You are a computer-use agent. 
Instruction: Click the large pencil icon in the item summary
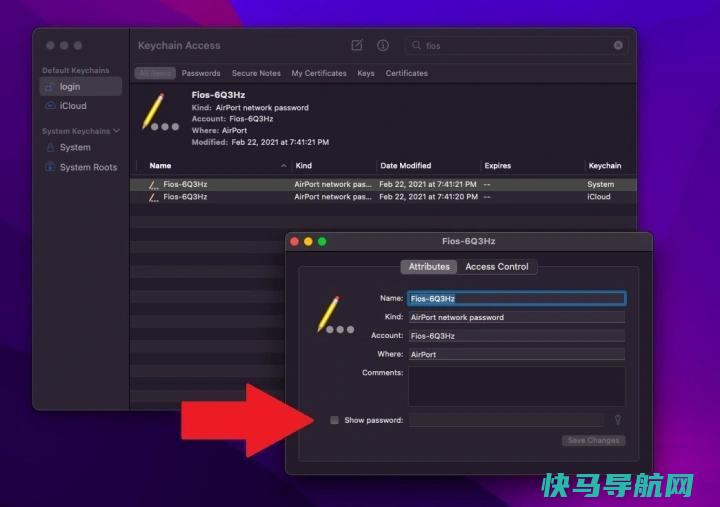160,112
